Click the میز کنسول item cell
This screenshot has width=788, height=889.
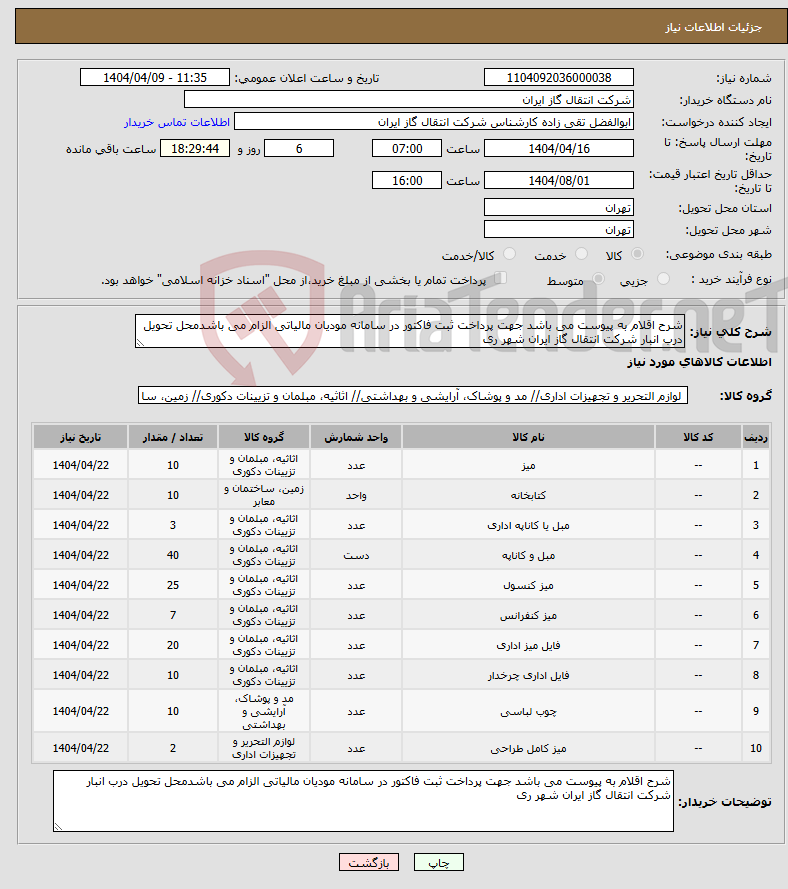pyautogui.click(x=528, y=585)
